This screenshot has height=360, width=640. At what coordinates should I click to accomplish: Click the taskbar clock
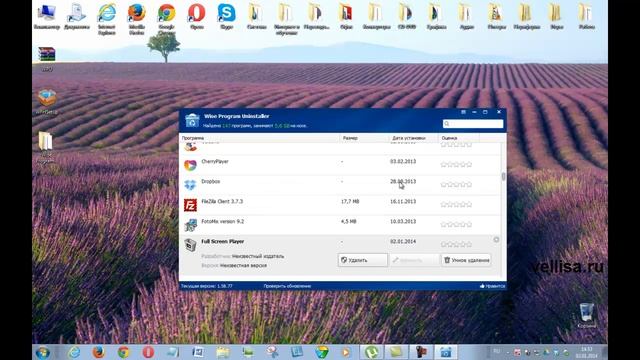pos(587,352)
